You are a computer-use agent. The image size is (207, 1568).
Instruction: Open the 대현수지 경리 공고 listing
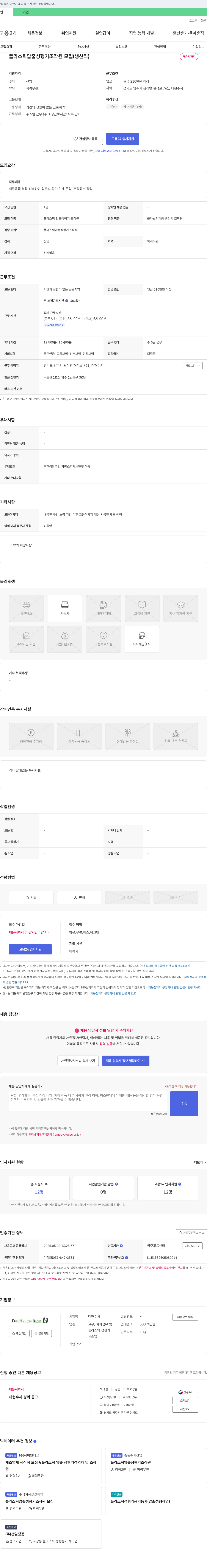point(23,1397)
